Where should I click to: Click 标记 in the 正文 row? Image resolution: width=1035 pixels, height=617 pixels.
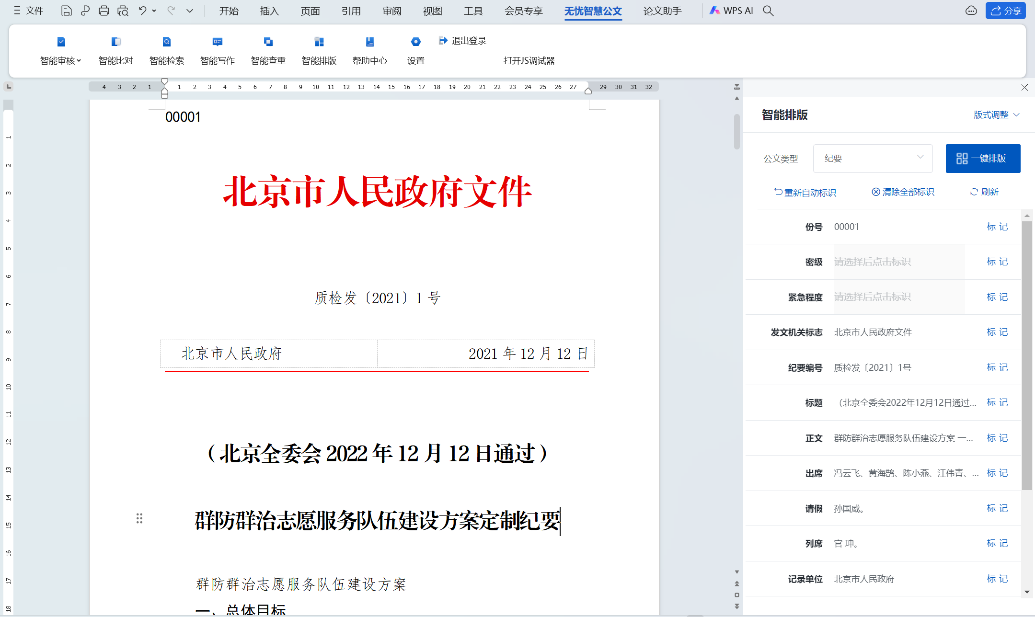pos(997,438)
